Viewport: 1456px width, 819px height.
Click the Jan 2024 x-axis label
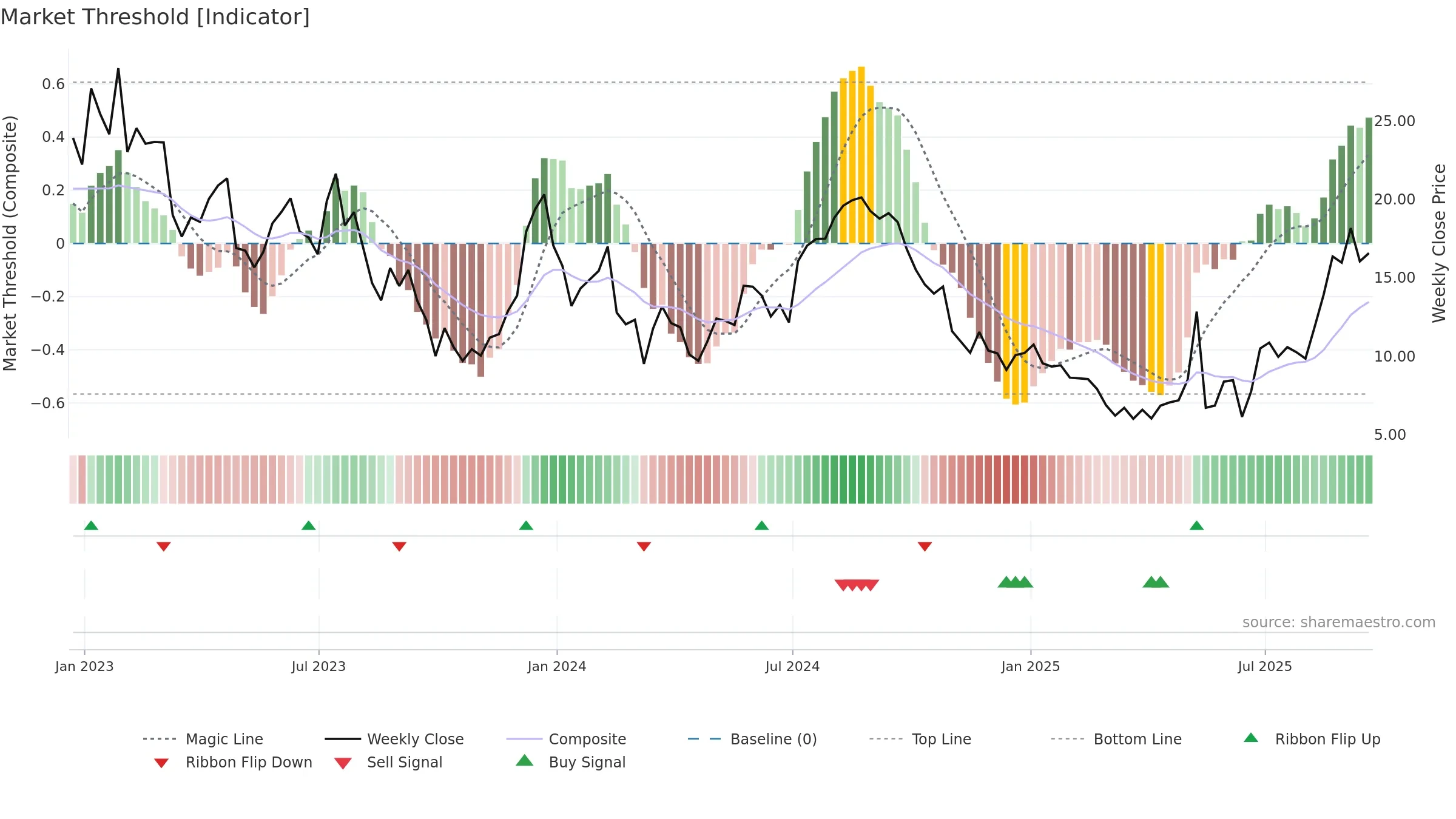pyautogui.click(x=557, y=666)
